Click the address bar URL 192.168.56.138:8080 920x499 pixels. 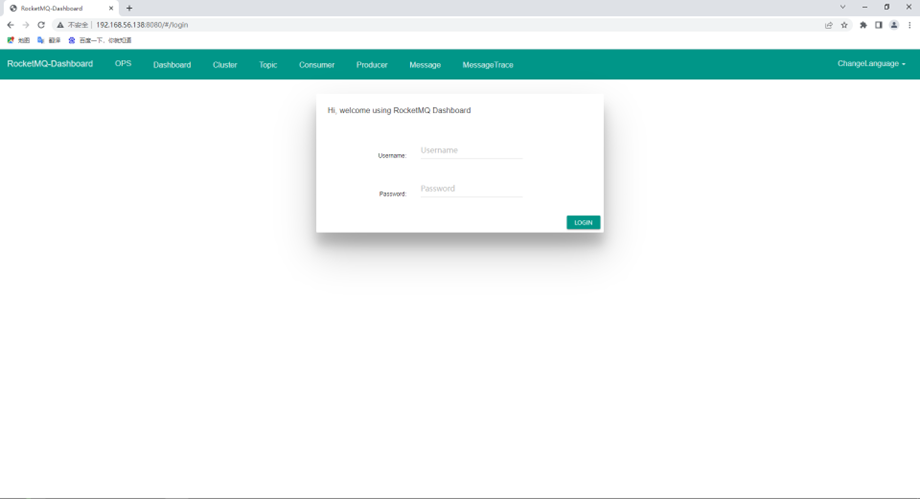(142, 25)
